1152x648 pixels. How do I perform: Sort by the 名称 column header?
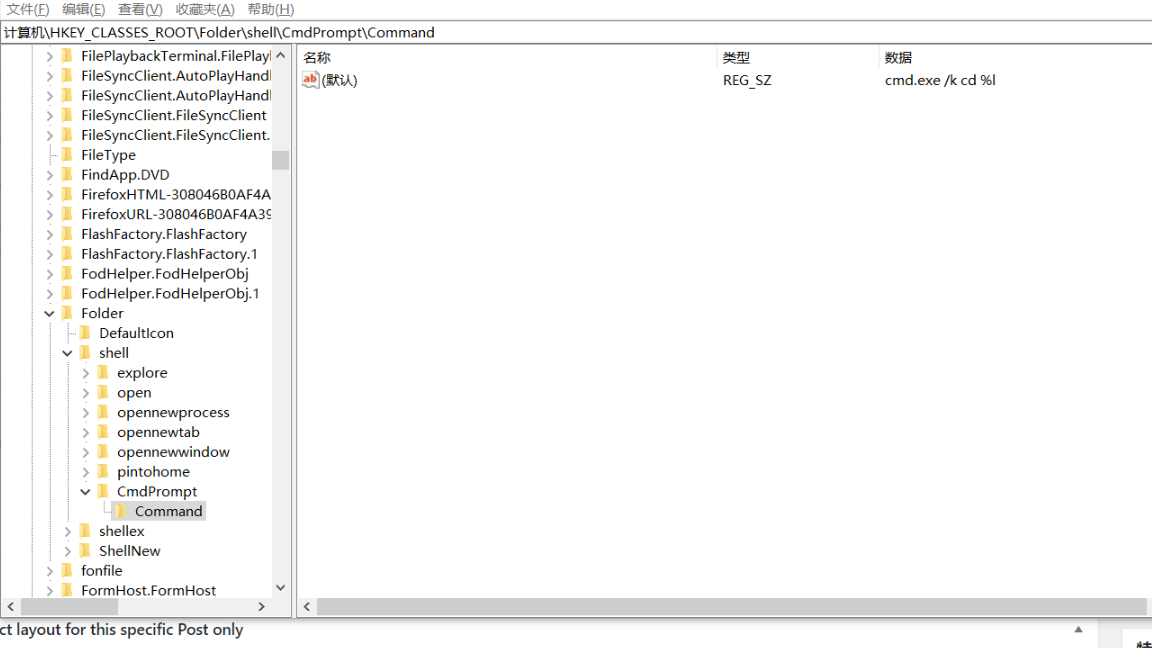(317, 58)
